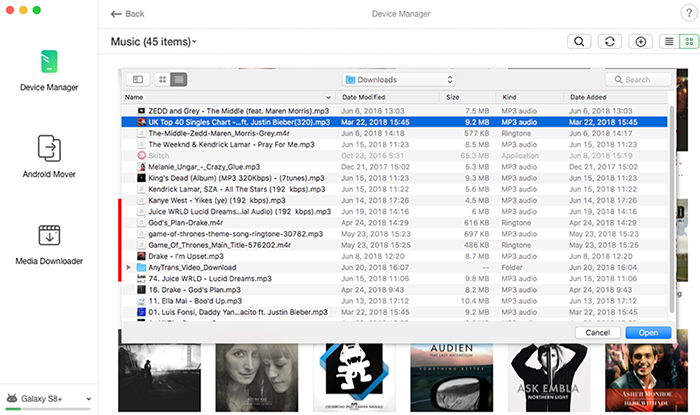Select ZEDD and Grey - The Middle mp3

click(x=394, y=111)
